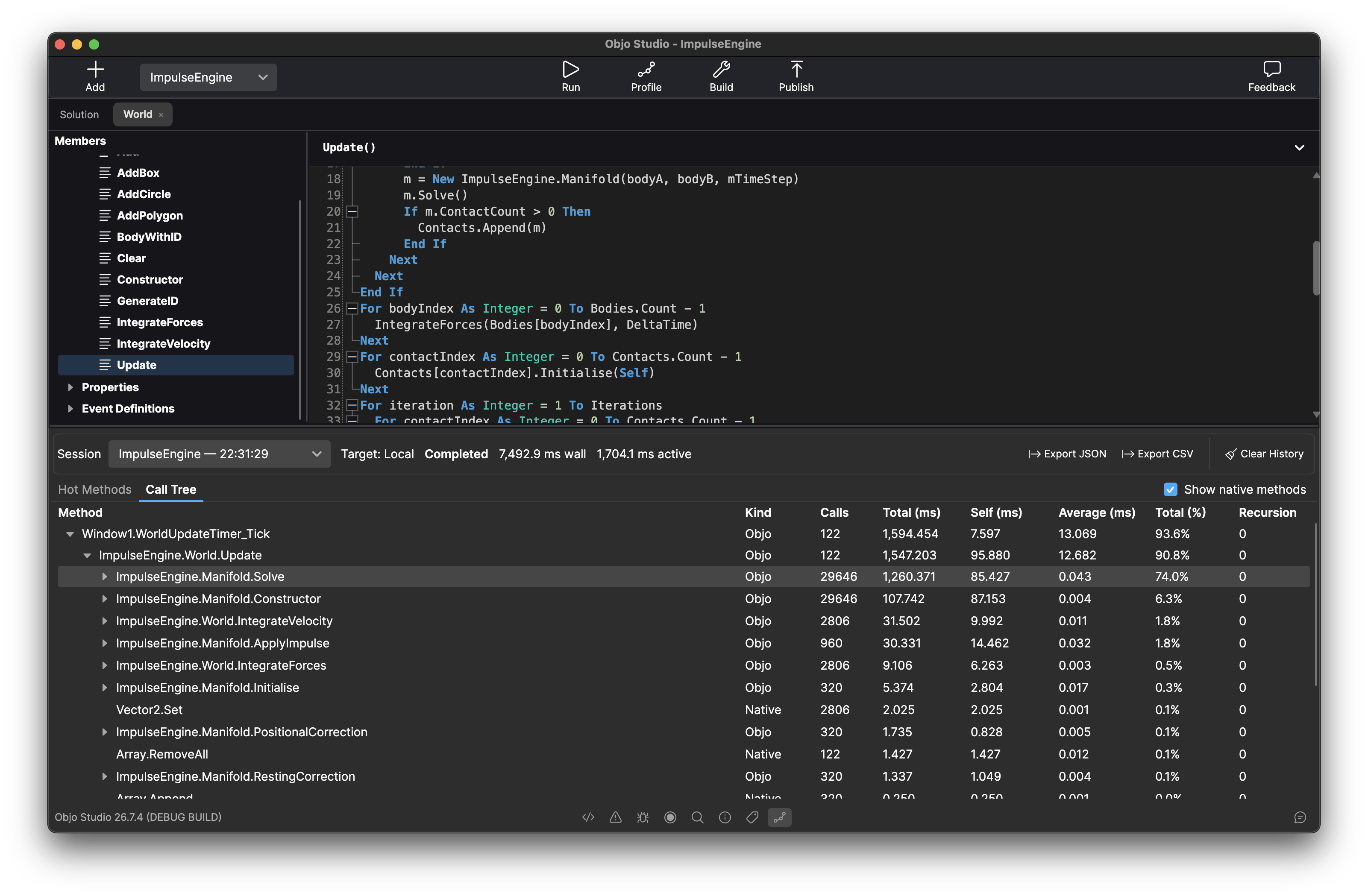Screen dimensions: 1368x896
Task: Click the Members list scrollbar
Action: coord(299,309)
